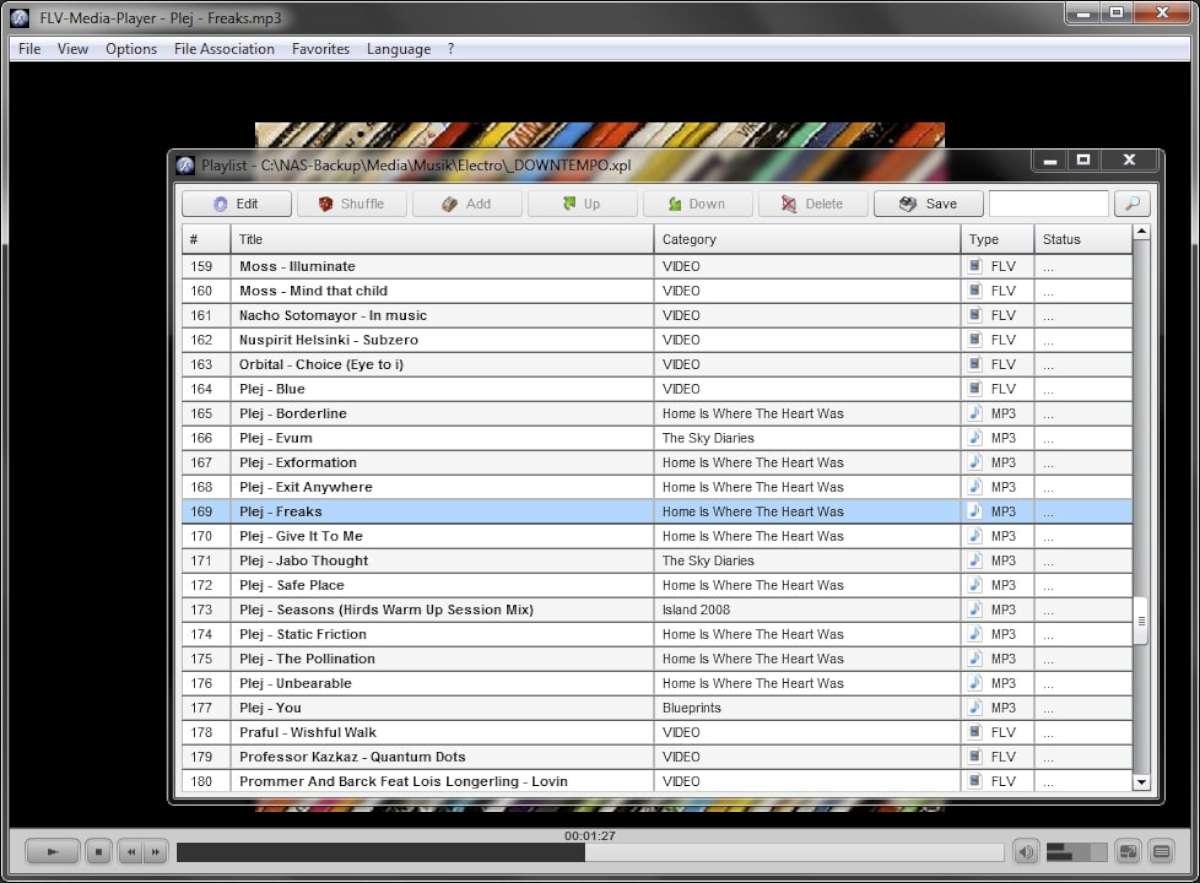Adjust the volume level bar
Image resolution: width=1200 pixels, height=883 pixels.
(x=1076, y=852)
